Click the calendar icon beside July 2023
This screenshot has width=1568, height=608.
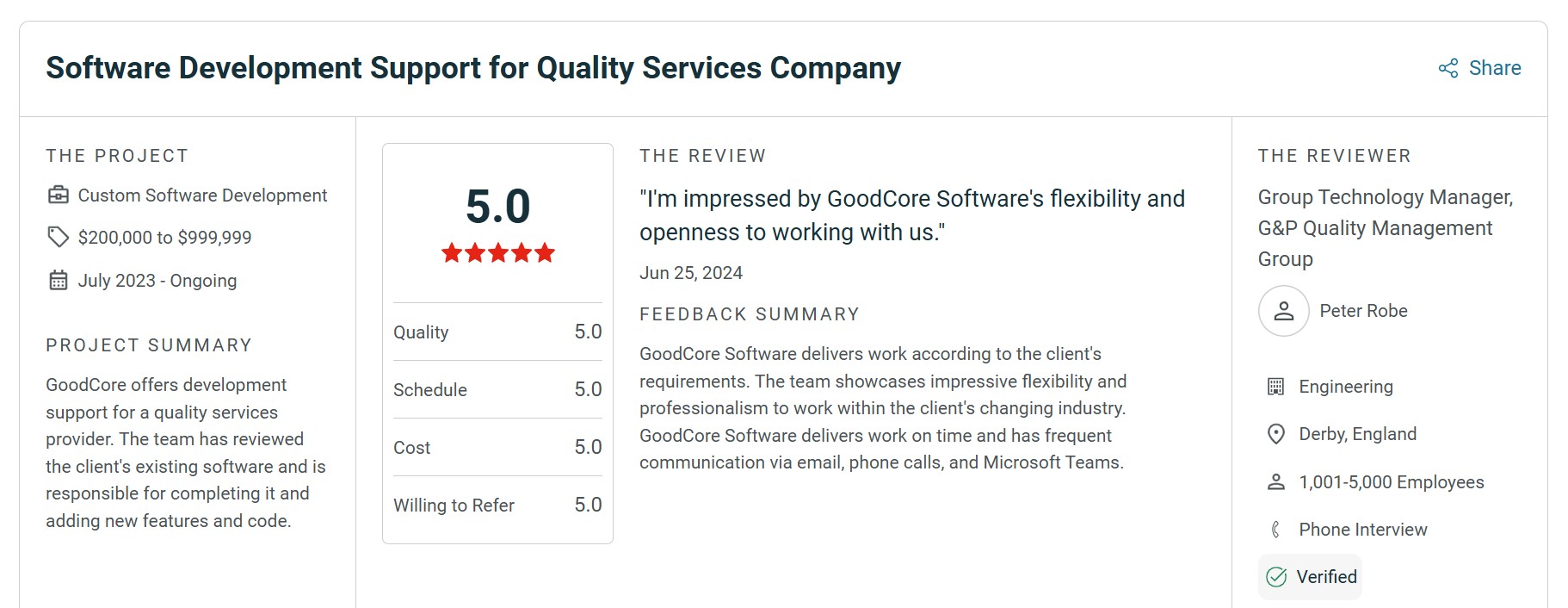click(59, 281)
